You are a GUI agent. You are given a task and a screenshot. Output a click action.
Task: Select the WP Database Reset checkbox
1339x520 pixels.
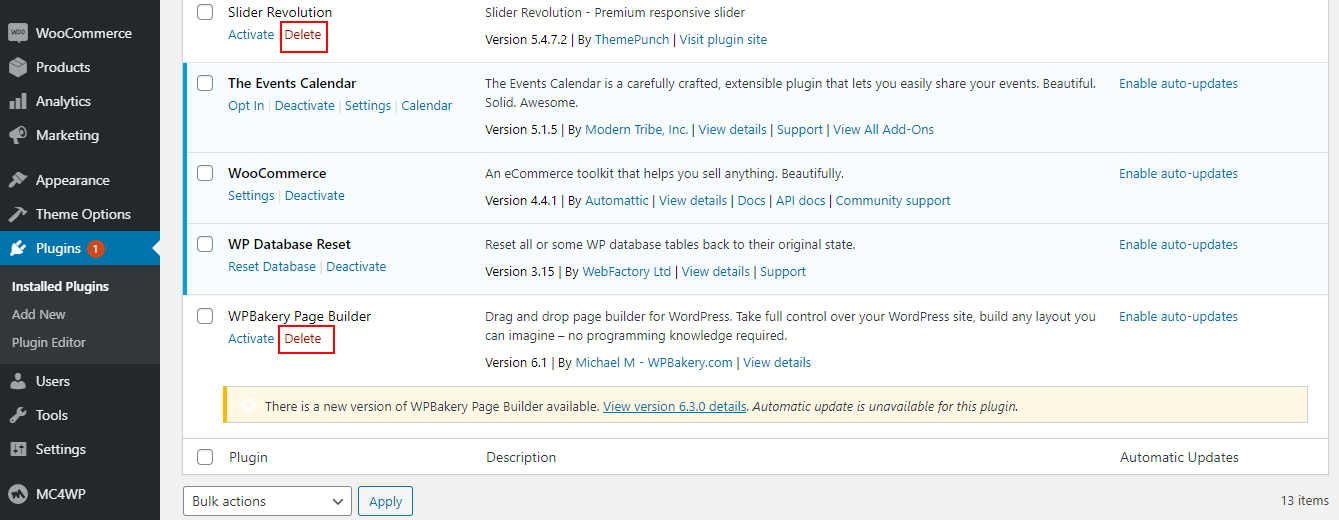pos(205,244)
